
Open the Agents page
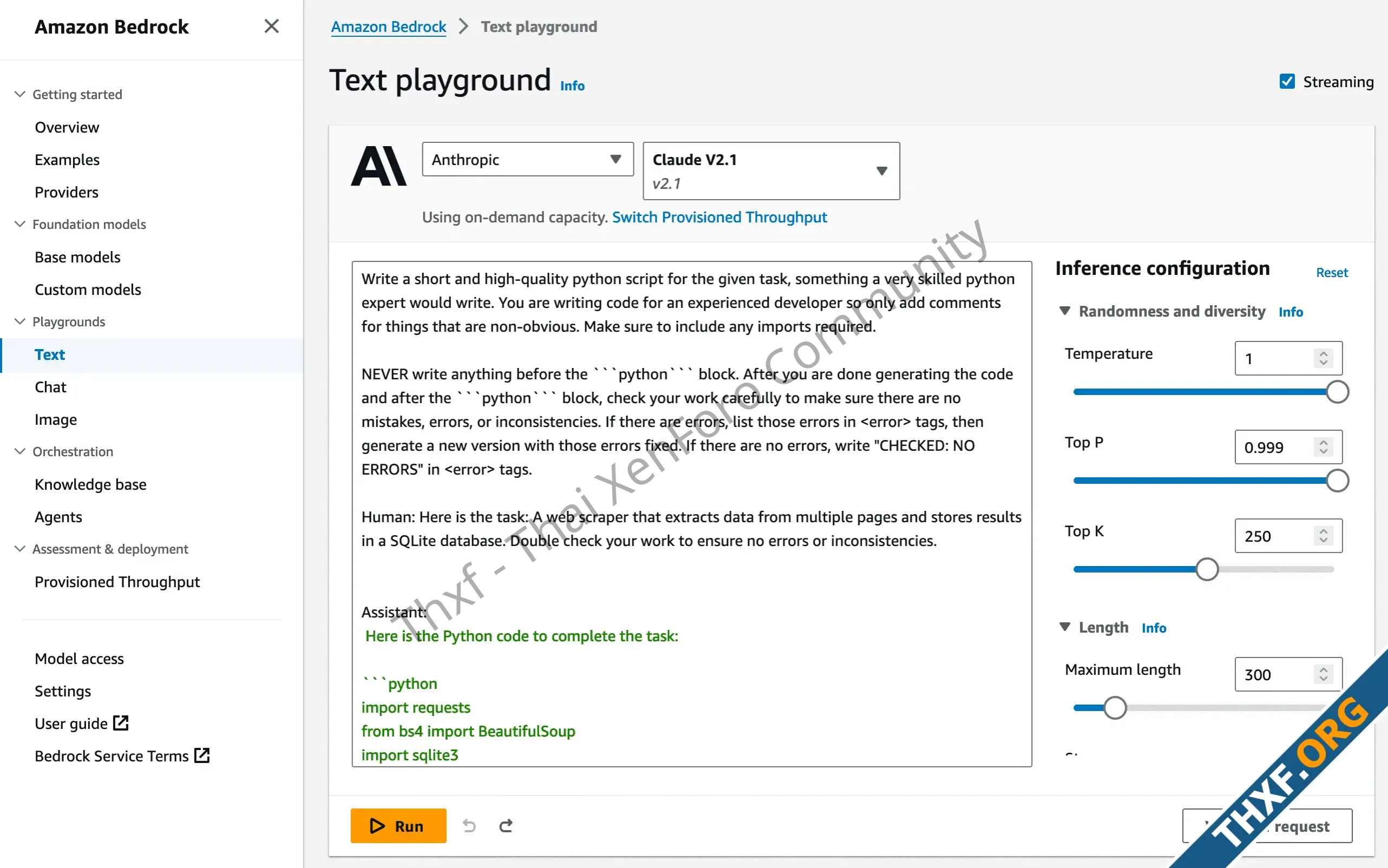point(58,517)
